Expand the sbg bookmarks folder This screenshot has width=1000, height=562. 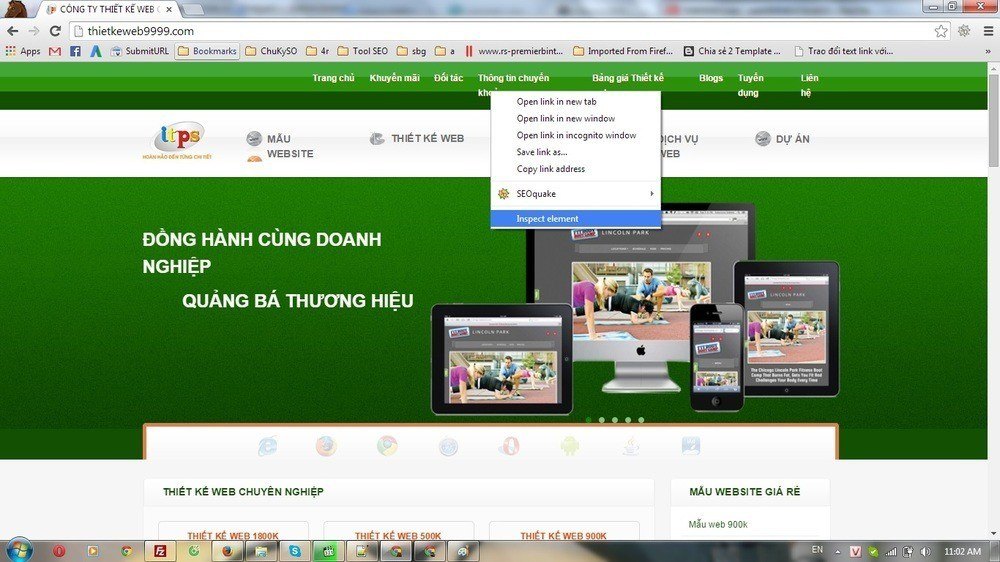[412, 51]
